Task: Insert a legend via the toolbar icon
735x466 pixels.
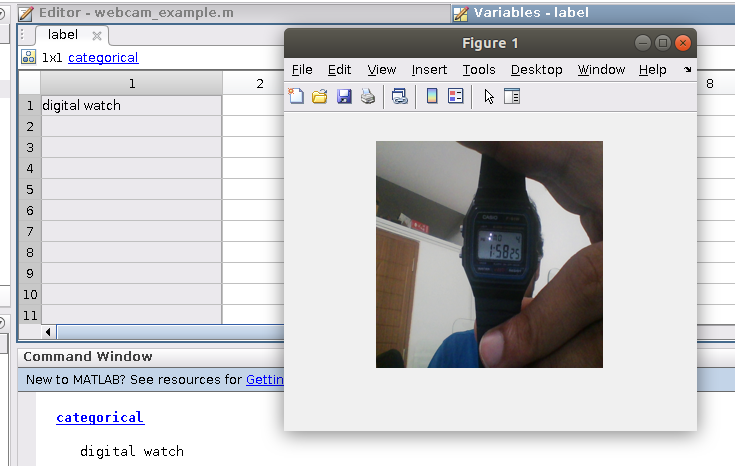Action: point(456,97)
